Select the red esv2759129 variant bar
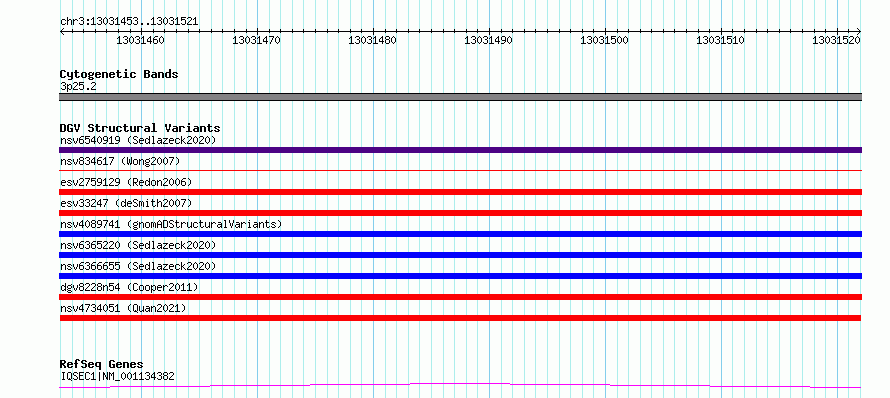The width and height of the screenshot is (890, 398). (x=460, y=192)
